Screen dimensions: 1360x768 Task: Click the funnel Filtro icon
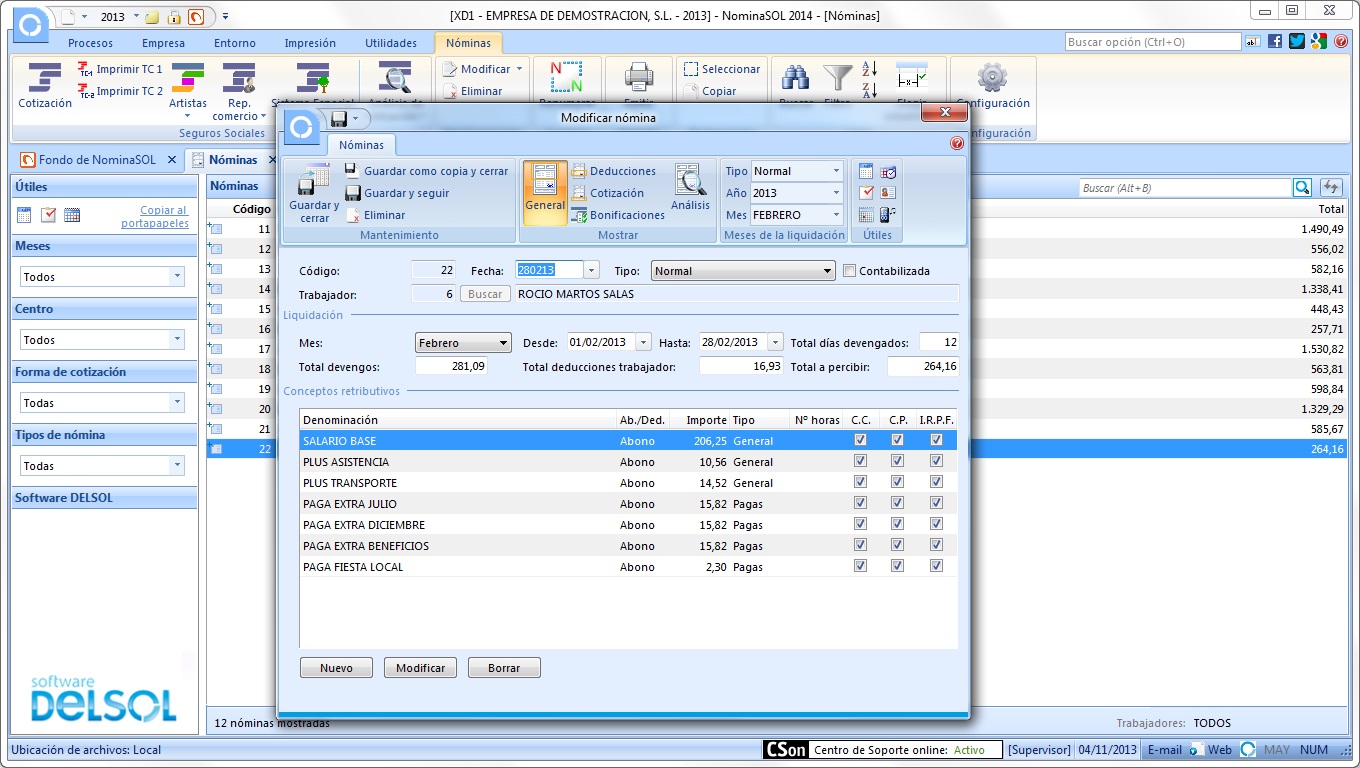tap(837, 78)
